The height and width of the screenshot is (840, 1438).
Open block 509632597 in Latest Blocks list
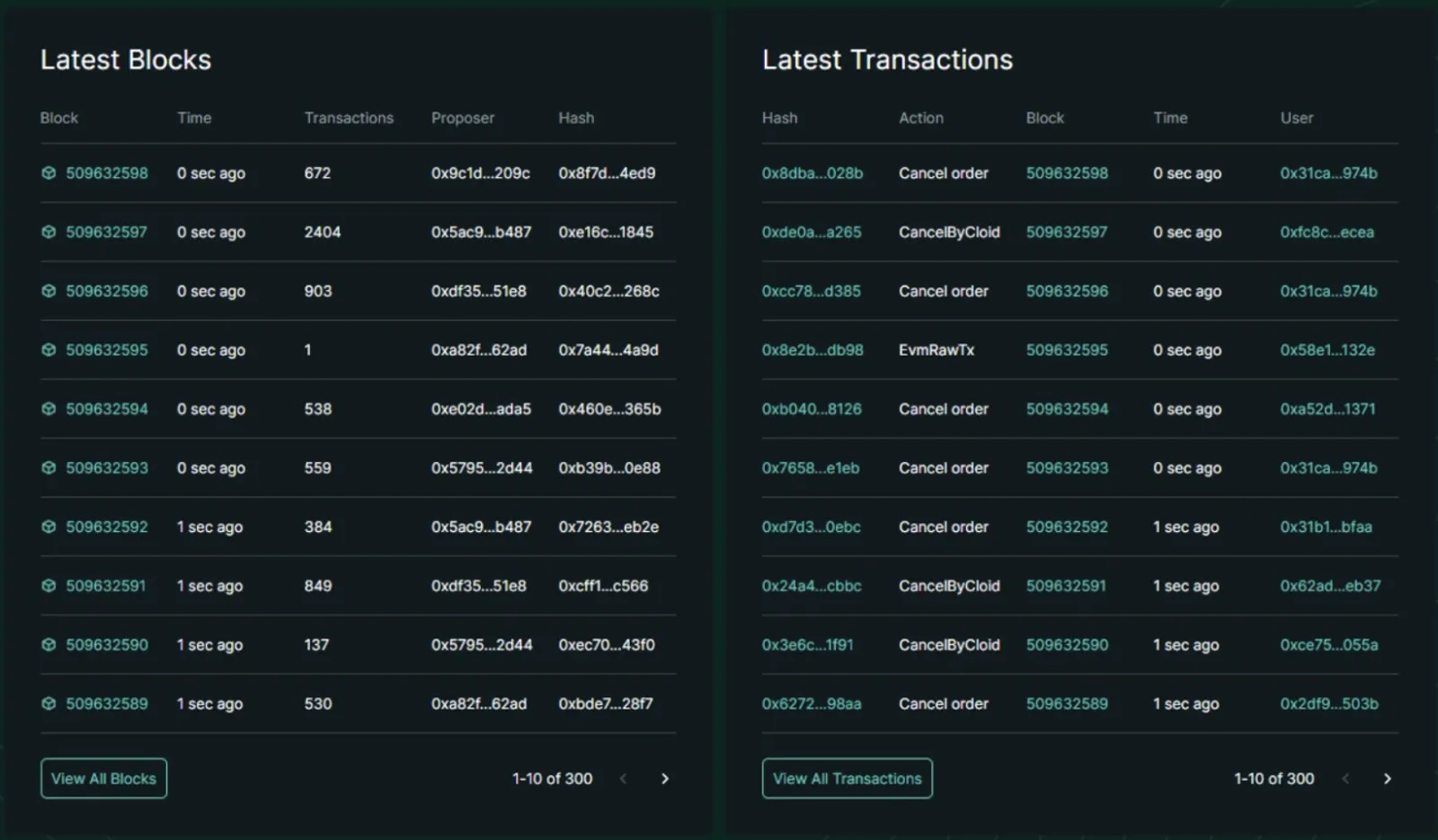[x=106, y=232]
